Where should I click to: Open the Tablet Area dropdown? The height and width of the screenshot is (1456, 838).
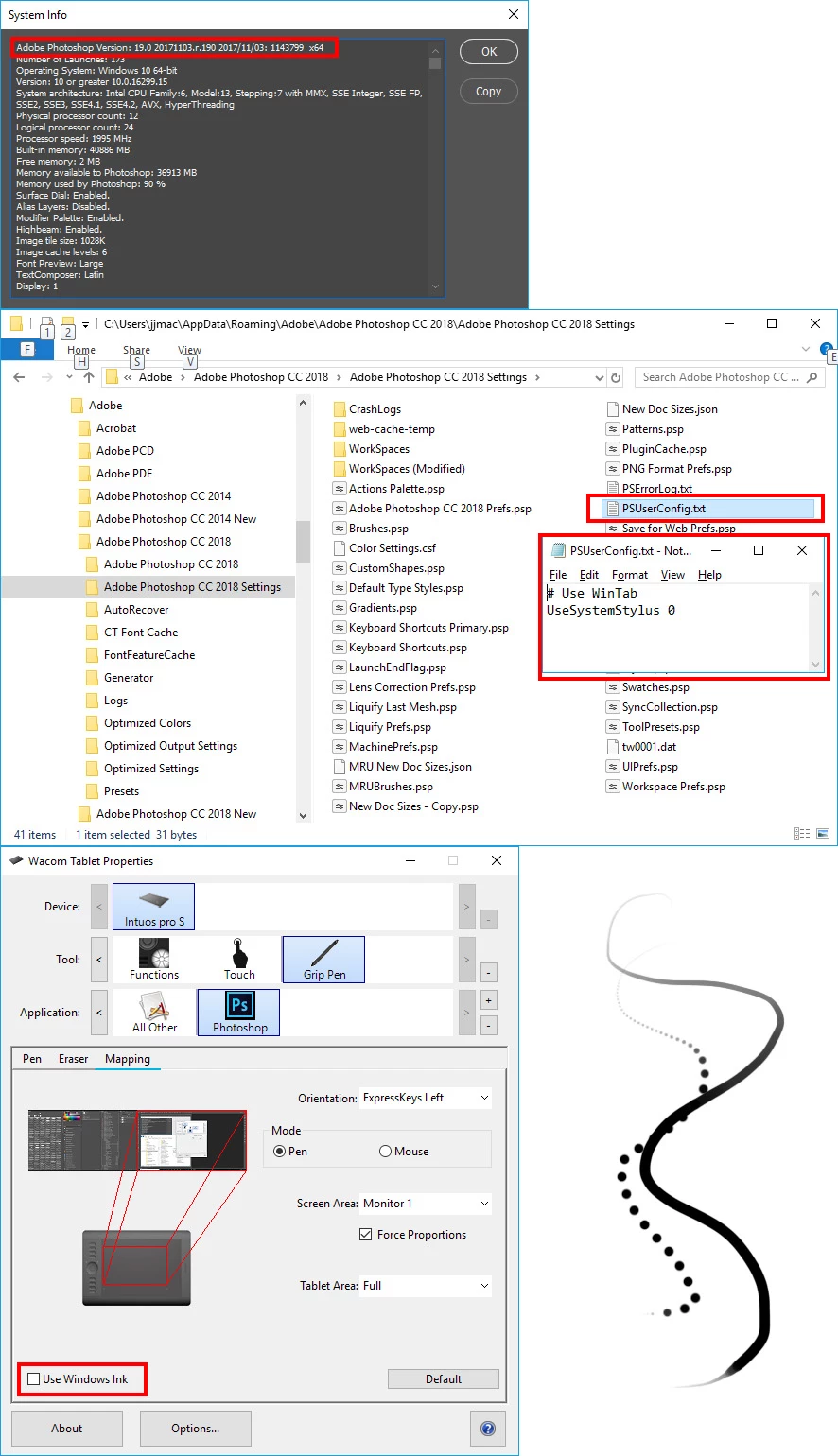427,1286
